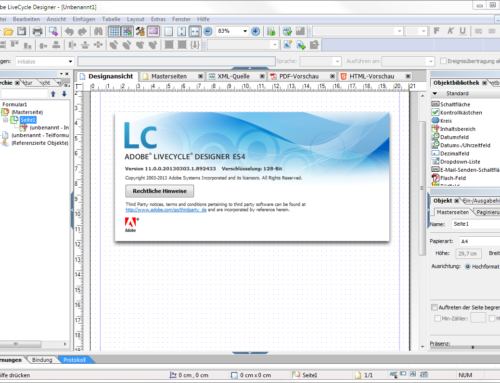Click the italic K formatting icon

pos(450,31)
